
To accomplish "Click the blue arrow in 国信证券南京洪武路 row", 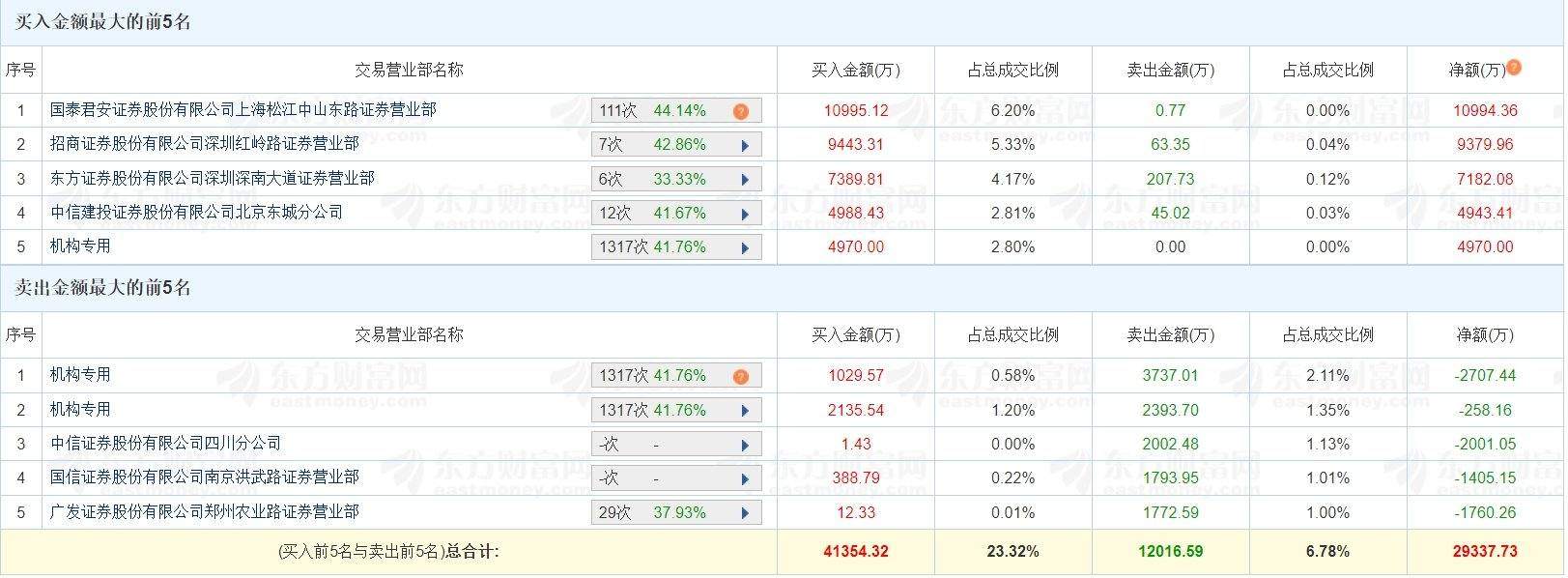I will tap(745, 479).
